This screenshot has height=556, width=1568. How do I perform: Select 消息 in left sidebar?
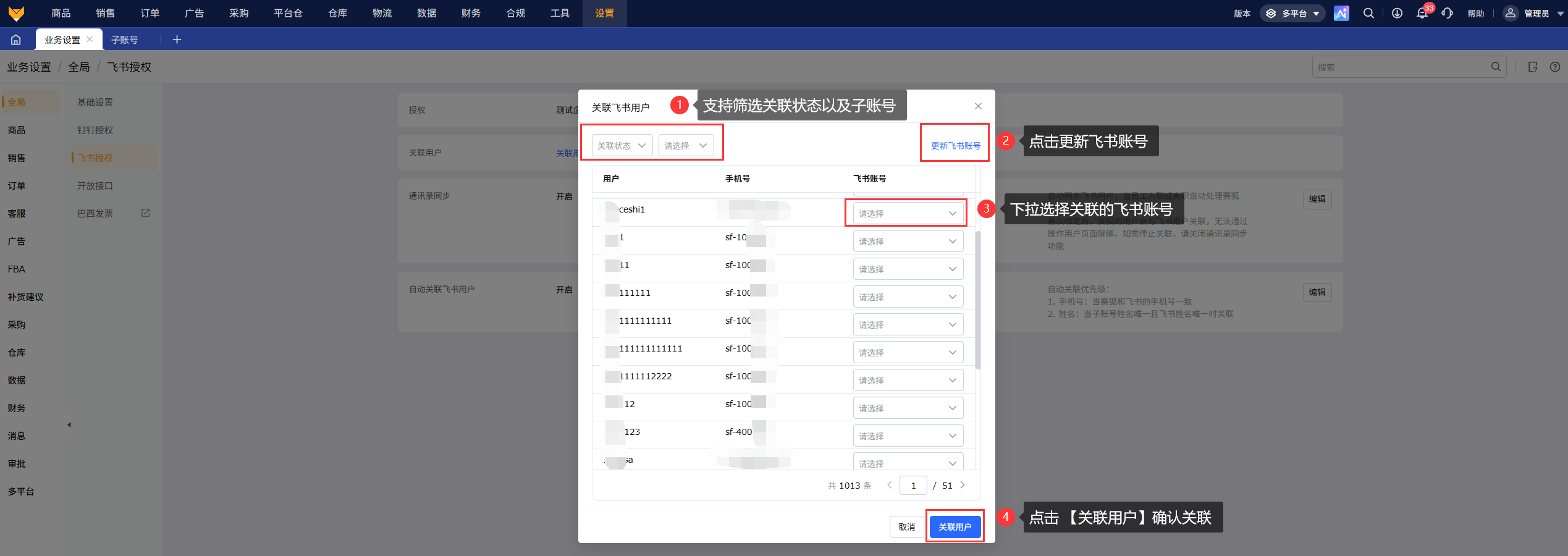click(x=17, y=436)
